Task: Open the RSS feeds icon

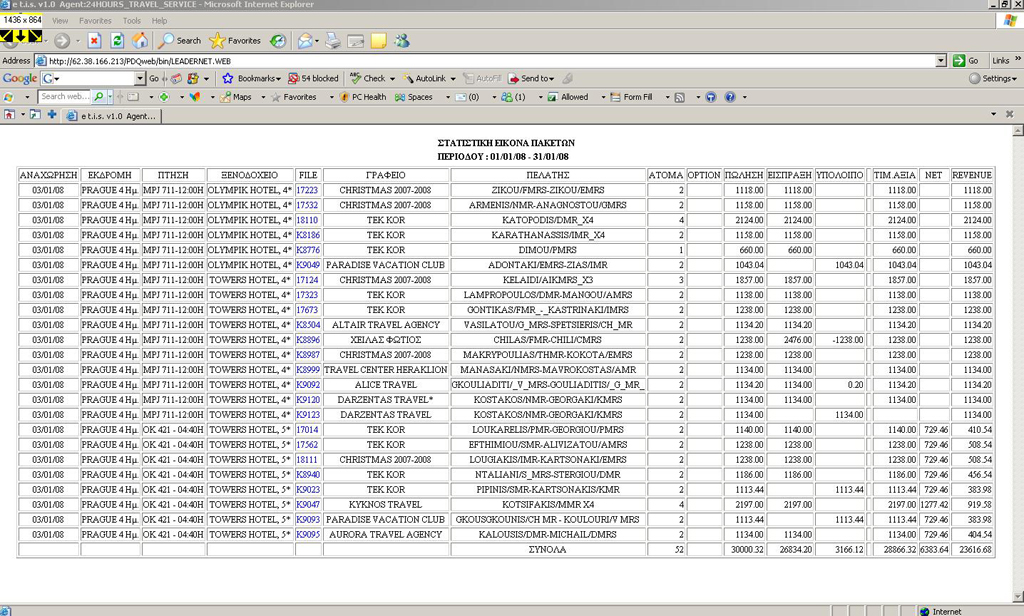Action: [680, 97]
